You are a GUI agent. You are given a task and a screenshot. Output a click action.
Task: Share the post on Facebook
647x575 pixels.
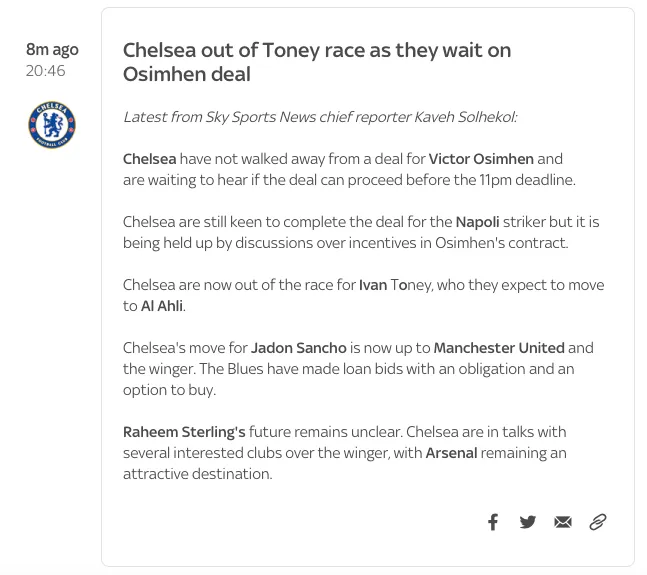click(x=493, y=522)
